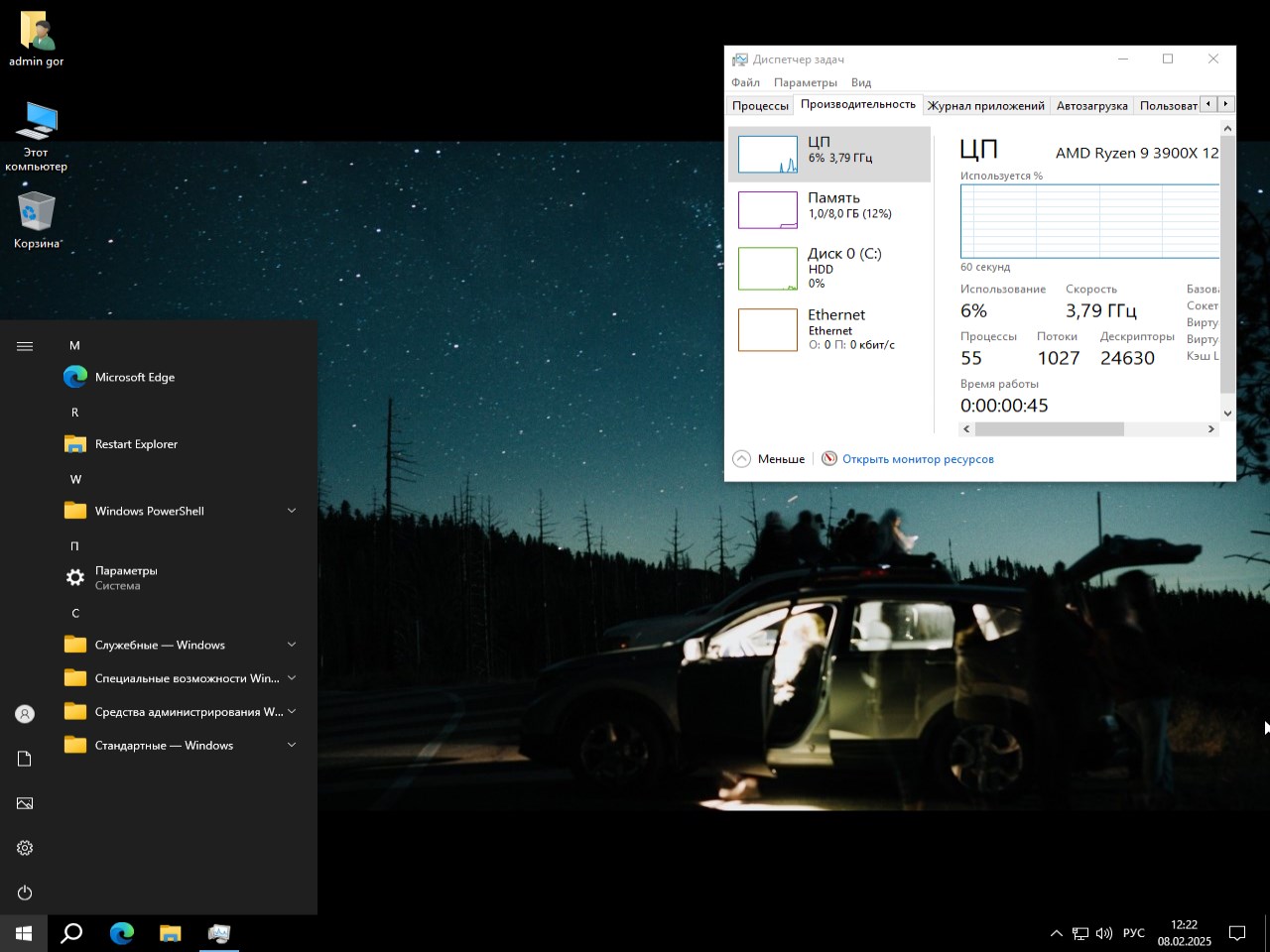Image resolution: width=1270 pixels, height=952 pixels.
Task: Open Открыть монитор ресурсов link
Action: pyautogui.click(x=918, y=458)
